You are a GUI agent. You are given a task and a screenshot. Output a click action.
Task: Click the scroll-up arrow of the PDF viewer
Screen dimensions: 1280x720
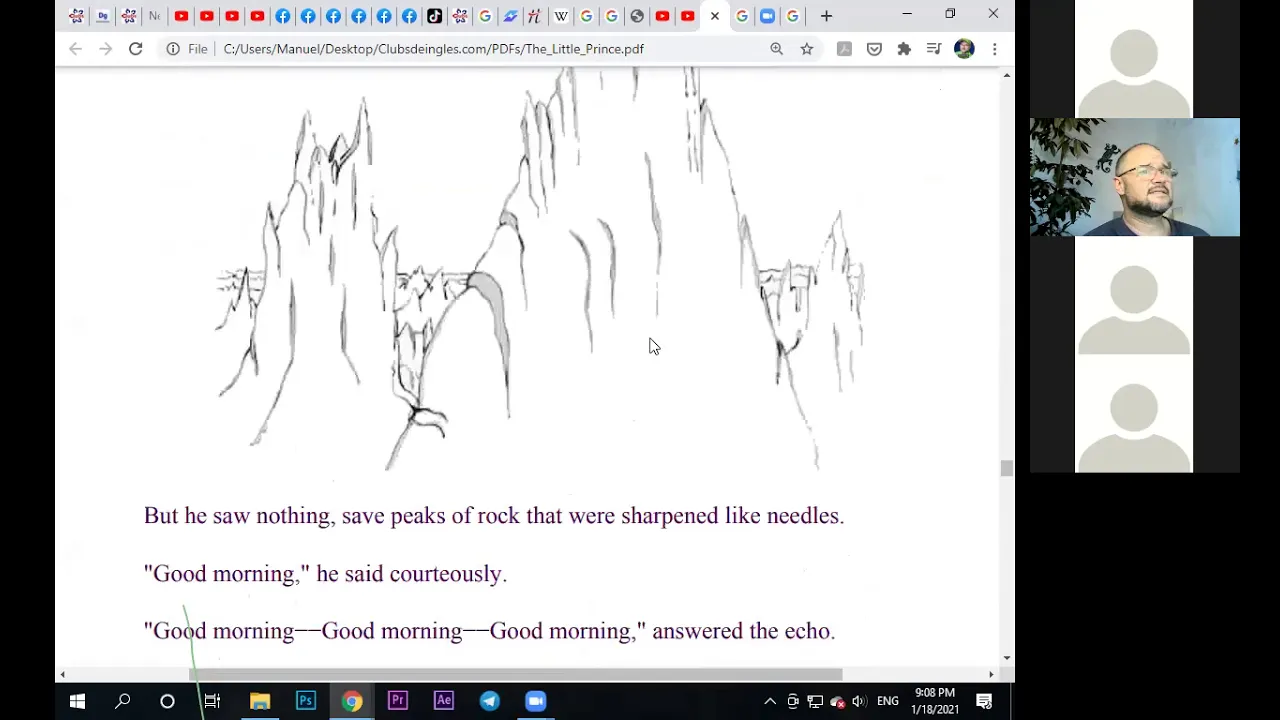pos(1006,75)
